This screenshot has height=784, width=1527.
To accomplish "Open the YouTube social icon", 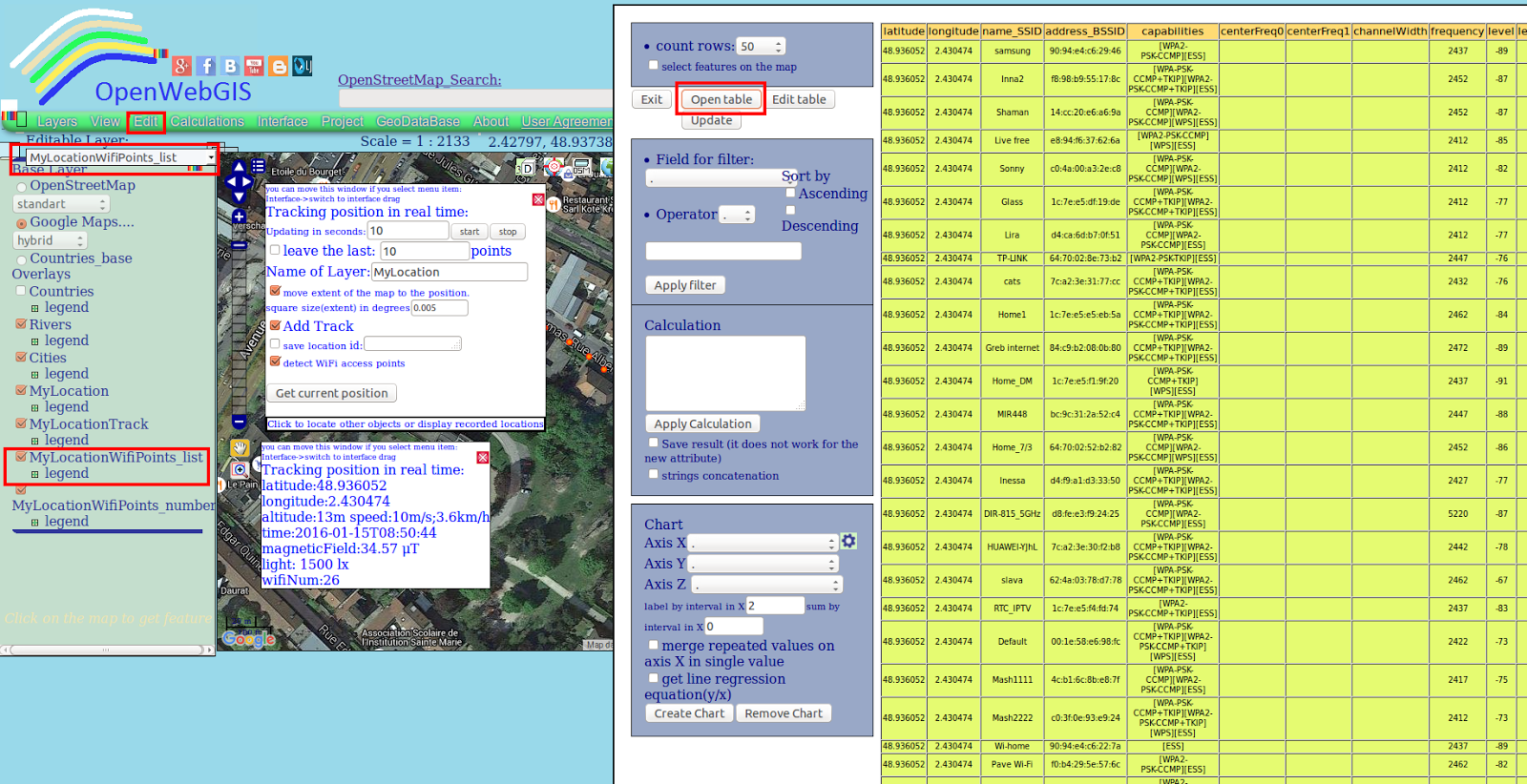I will pos(254,66).
